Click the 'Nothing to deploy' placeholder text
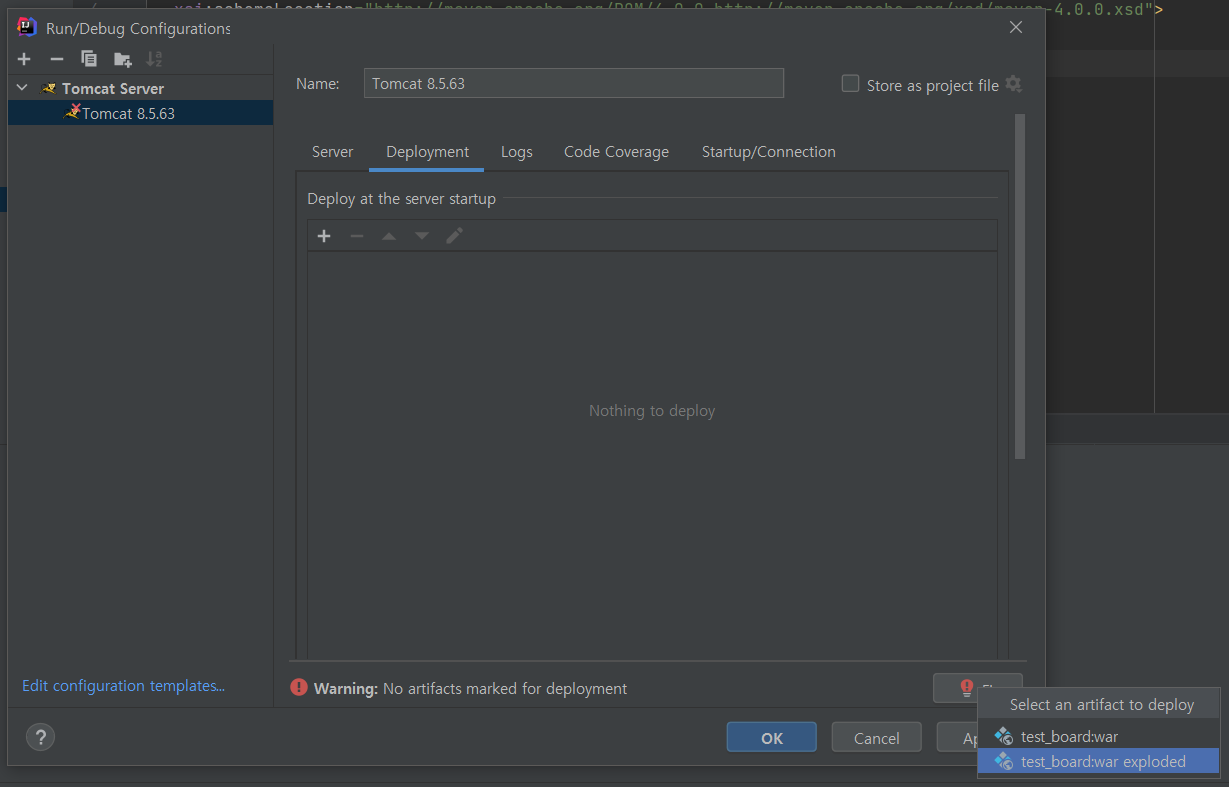1229x787 pixels. [x=652, y=411]
